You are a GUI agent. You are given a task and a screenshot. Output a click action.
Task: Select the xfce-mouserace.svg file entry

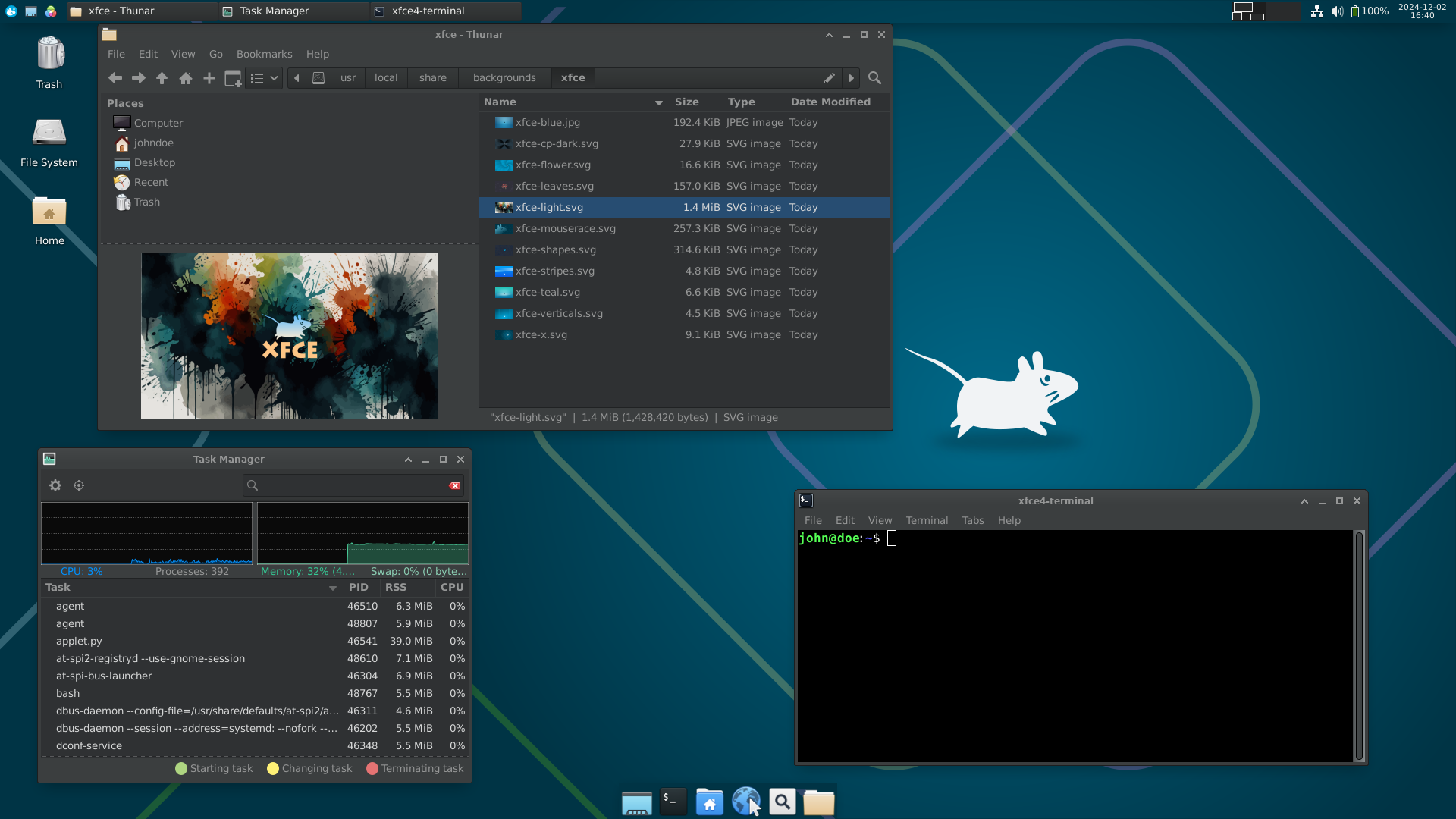[x=566, y=228]
